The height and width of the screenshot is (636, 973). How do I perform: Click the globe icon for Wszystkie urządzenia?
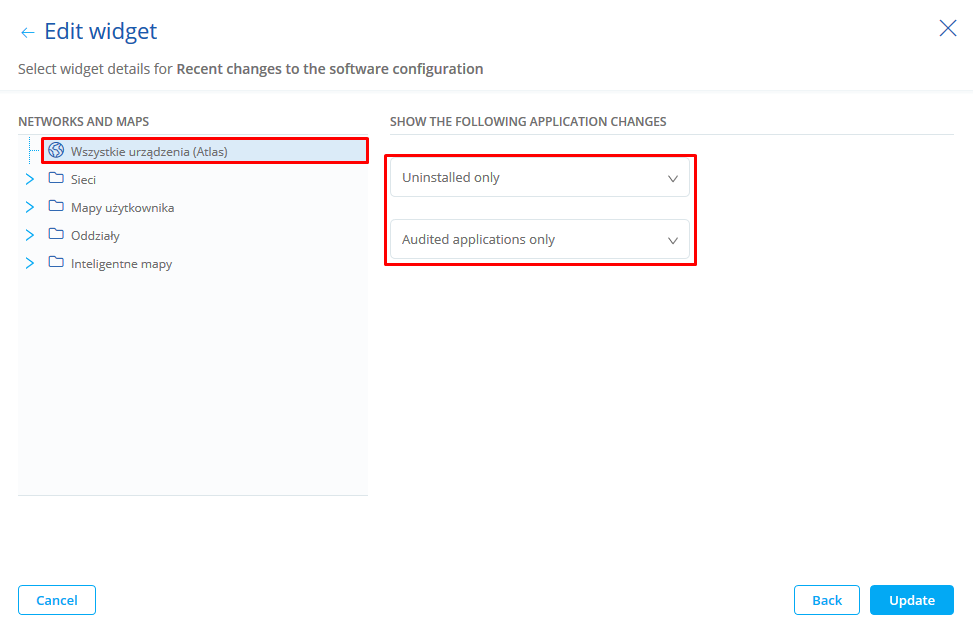click(x=56, y=151)
